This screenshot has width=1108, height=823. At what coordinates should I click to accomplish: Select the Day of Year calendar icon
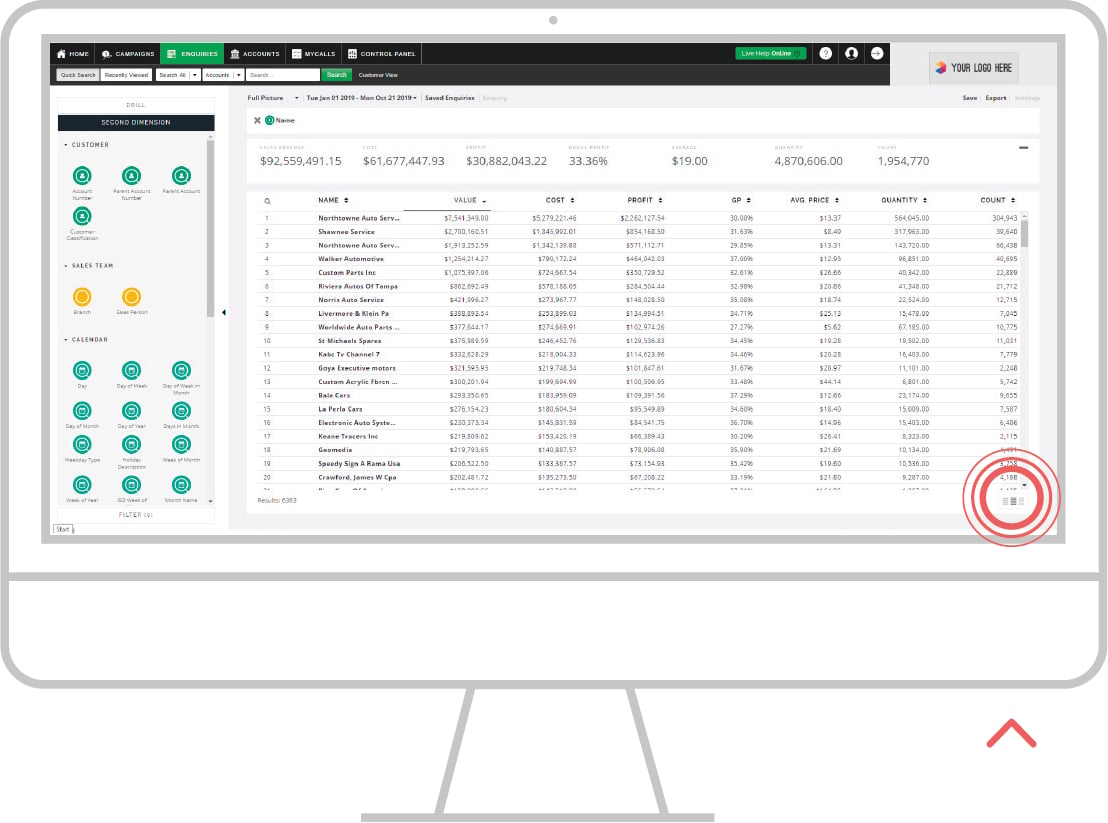pyautogui.click(x=131, y=410)
